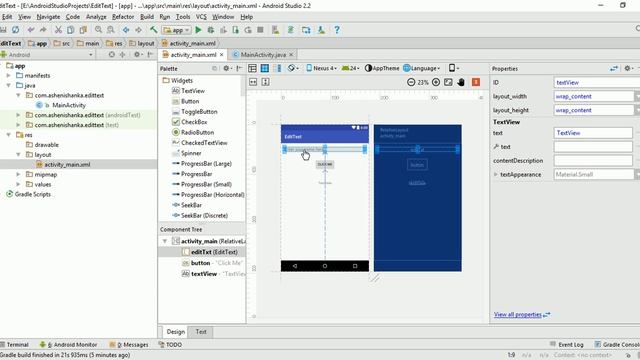Select the Pan hand tool

(x=461, y=82)
